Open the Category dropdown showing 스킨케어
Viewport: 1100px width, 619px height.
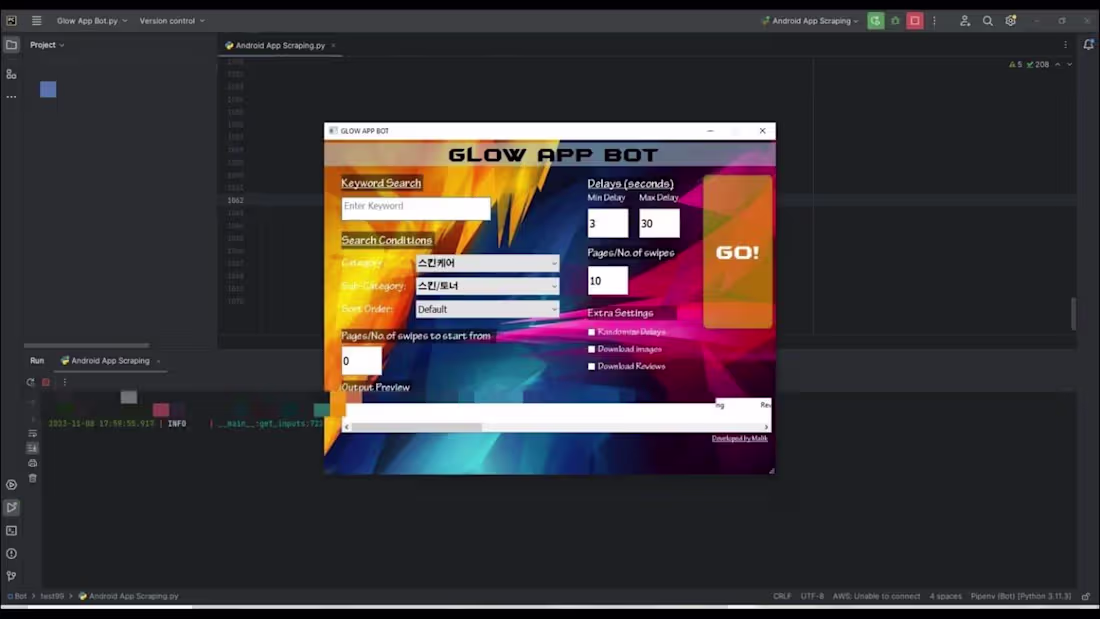tap(488, 263)
